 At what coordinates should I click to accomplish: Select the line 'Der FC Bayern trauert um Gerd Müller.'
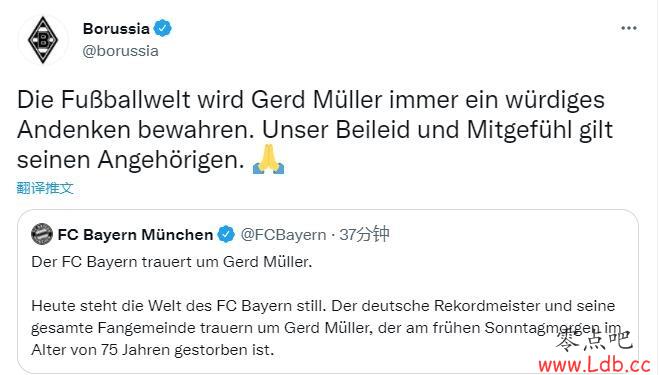172,262
